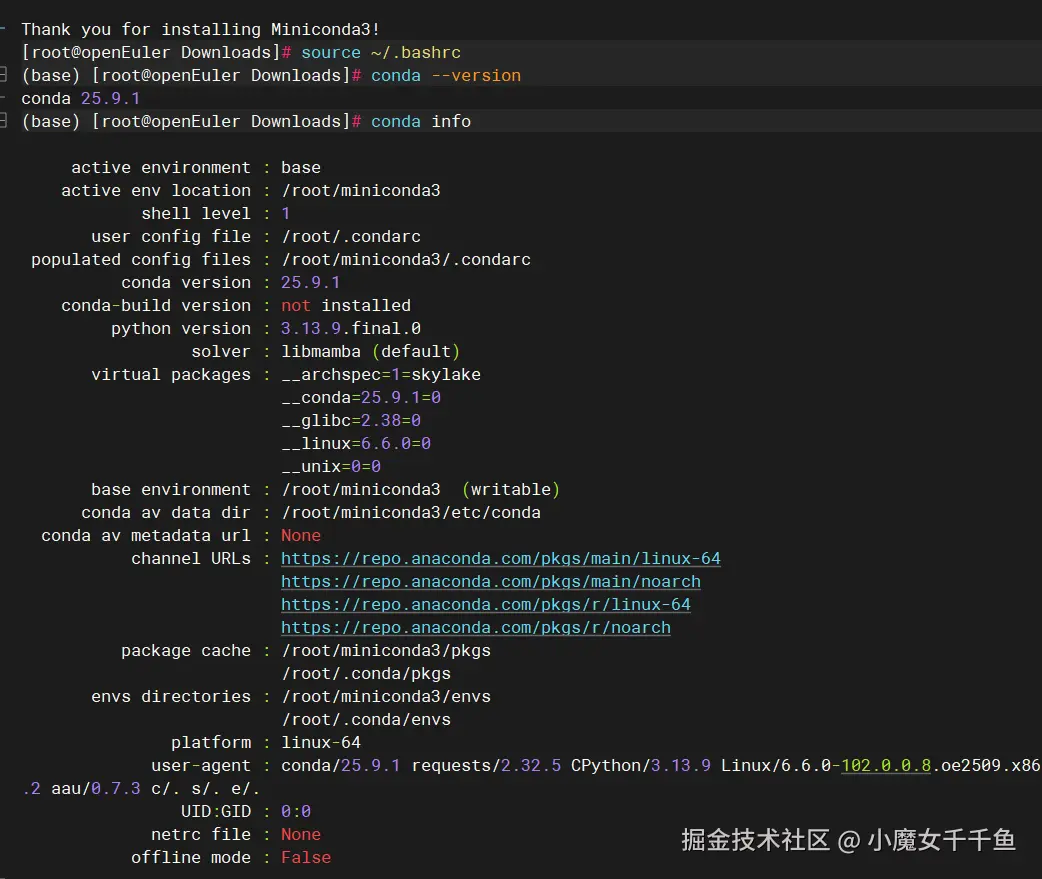
Task: Click the underlined 102.0.0.8 address in user-agent
Action: (886, 765)
